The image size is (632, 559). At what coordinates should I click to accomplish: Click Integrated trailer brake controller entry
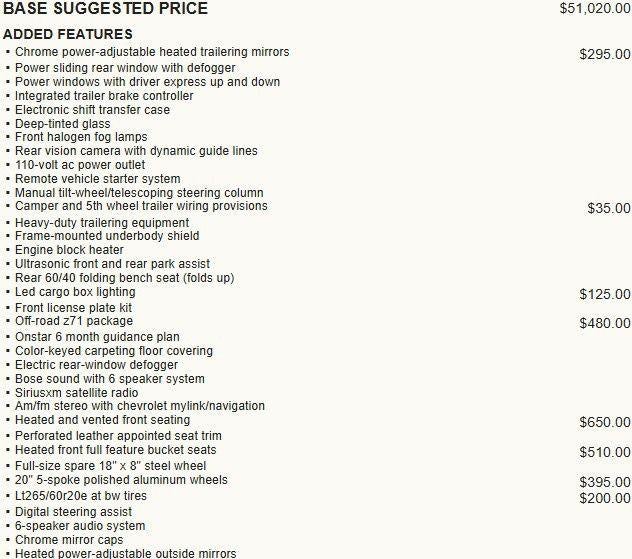click(104, 96)
